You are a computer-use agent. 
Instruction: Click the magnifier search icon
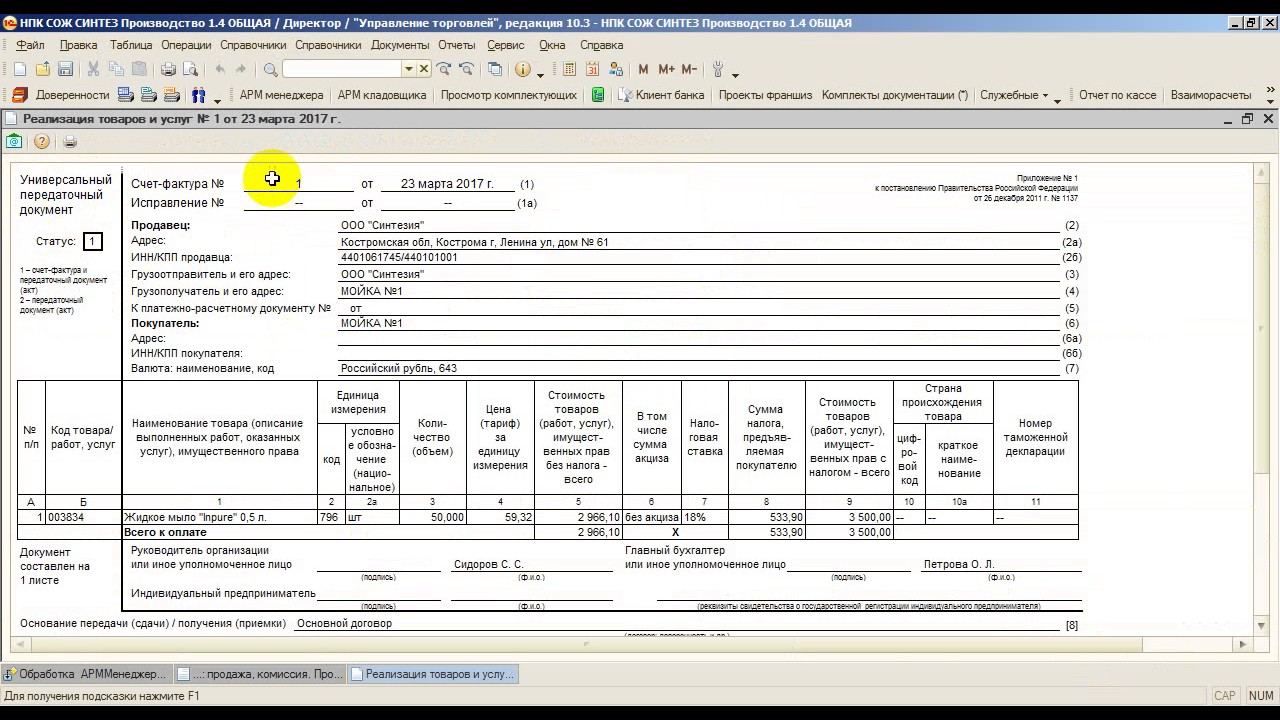coord(270,69)
